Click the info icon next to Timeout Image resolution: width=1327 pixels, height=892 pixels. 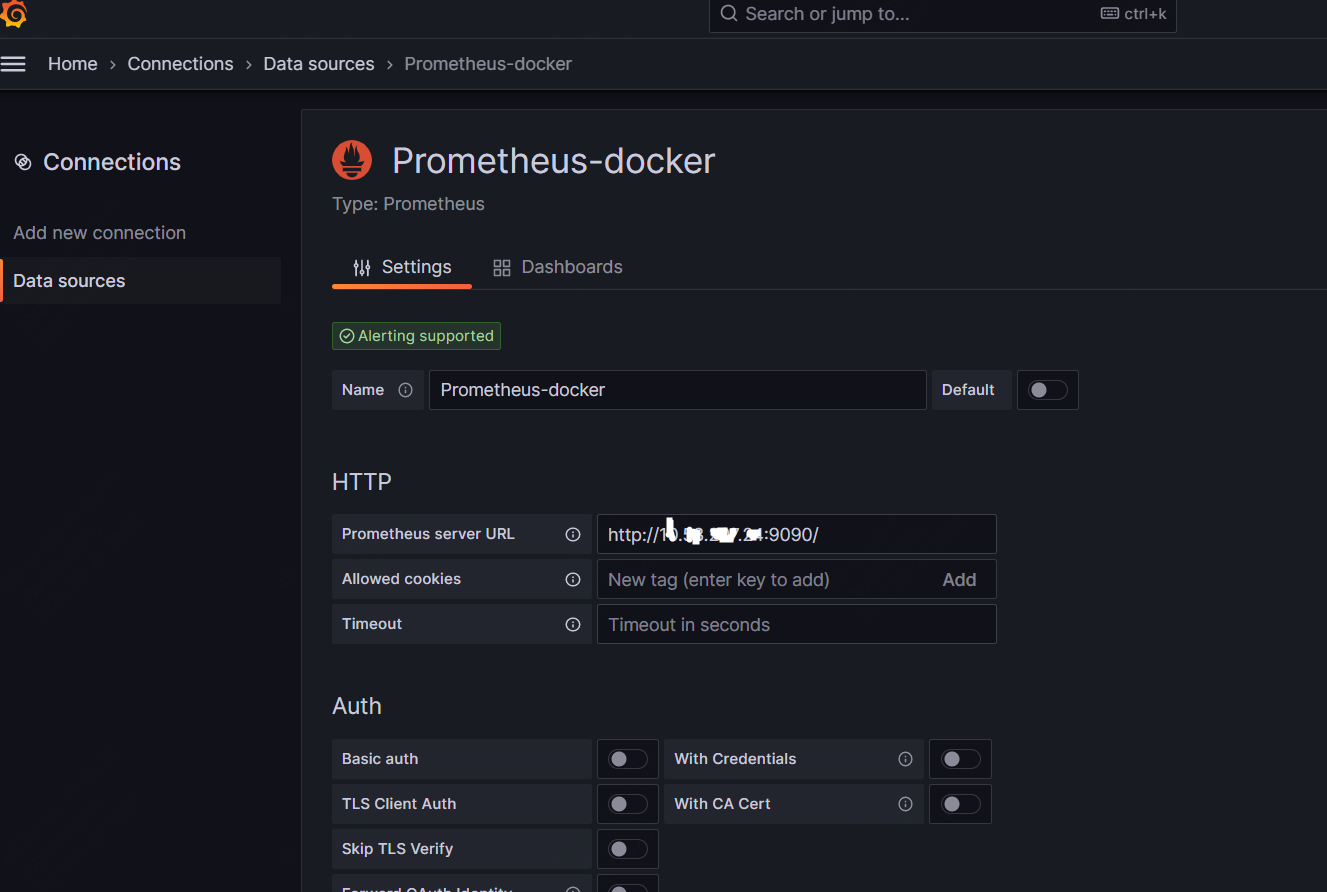pyautogui.click(x=572, y=623)
